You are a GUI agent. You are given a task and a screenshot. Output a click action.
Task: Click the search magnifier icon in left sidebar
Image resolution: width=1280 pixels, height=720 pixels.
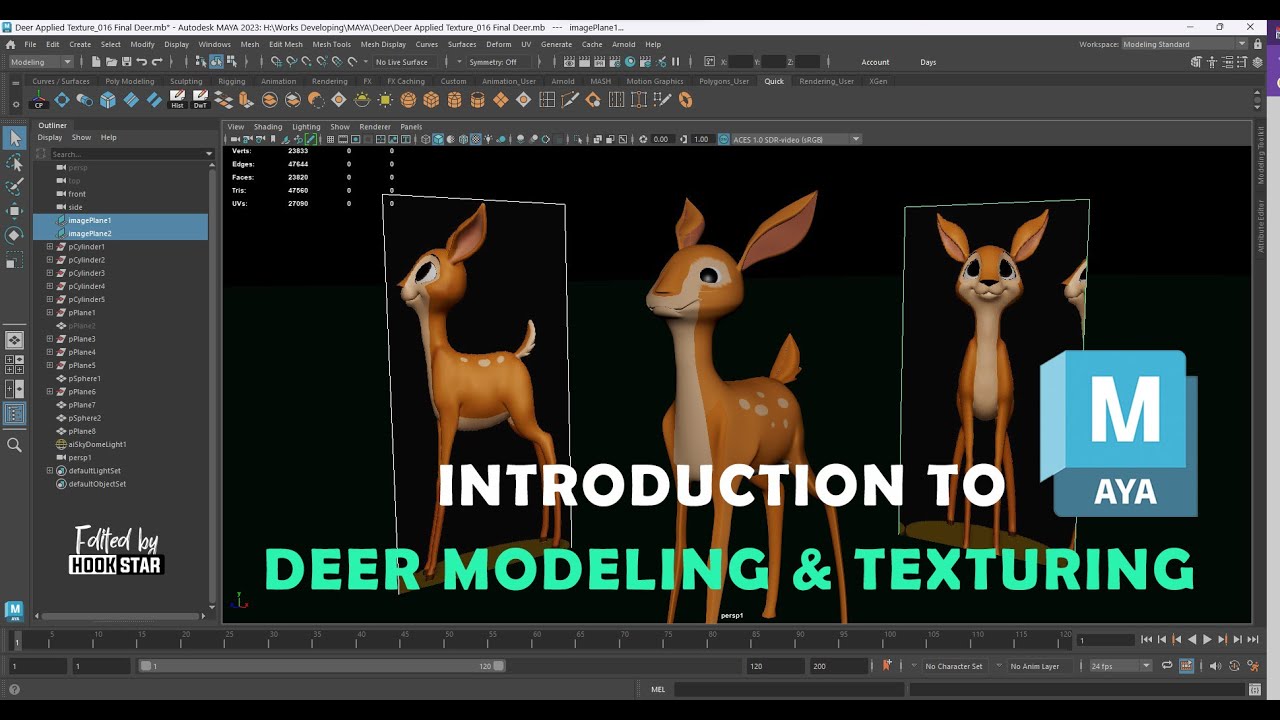coord(15,445)
